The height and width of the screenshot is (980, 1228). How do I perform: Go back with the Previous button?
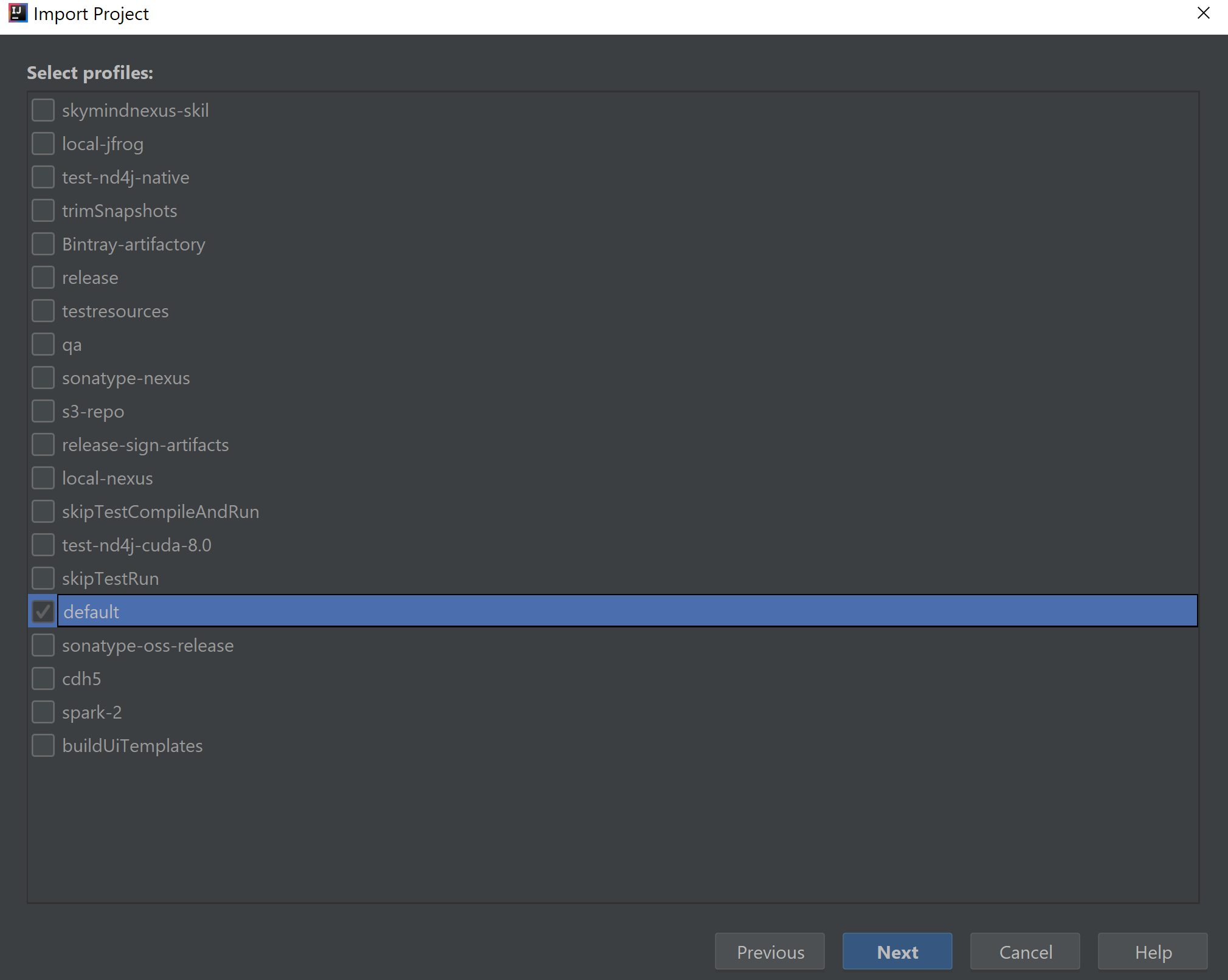pyautogui.click(x=770, y=951)
